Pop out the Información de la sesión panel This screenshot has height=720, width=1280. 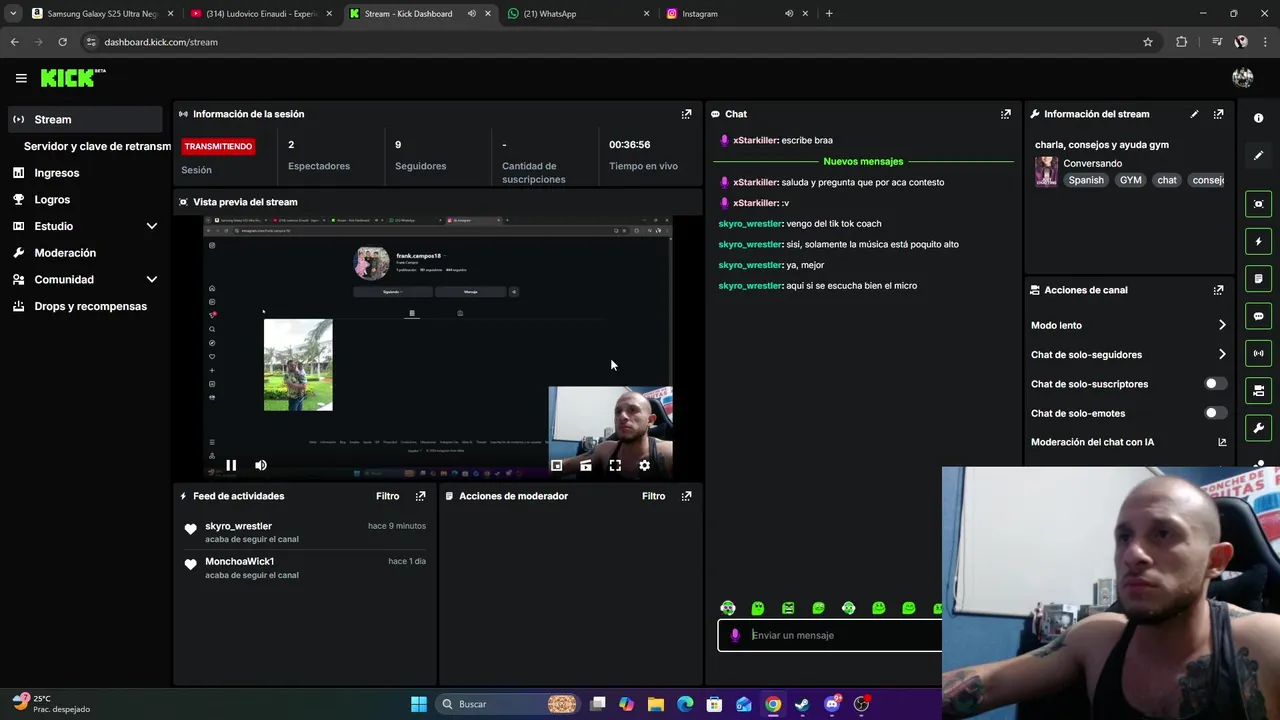[686, 114]
